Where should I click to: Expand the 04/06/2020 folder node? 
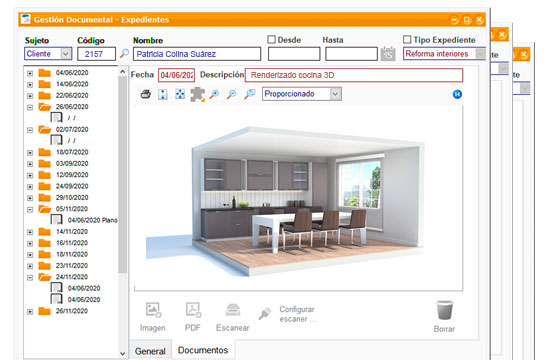(x=30, y=73)
